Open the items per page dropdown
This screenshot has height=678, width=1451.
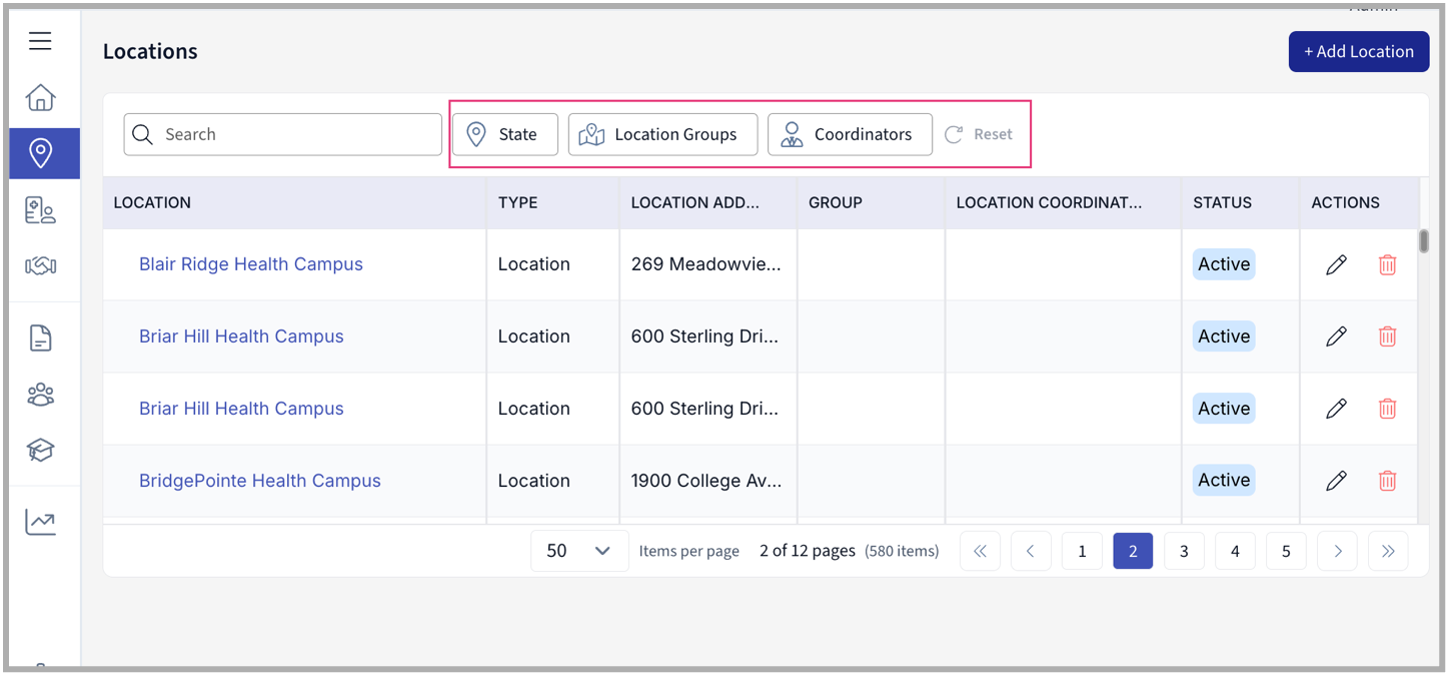tap(579, 551)
